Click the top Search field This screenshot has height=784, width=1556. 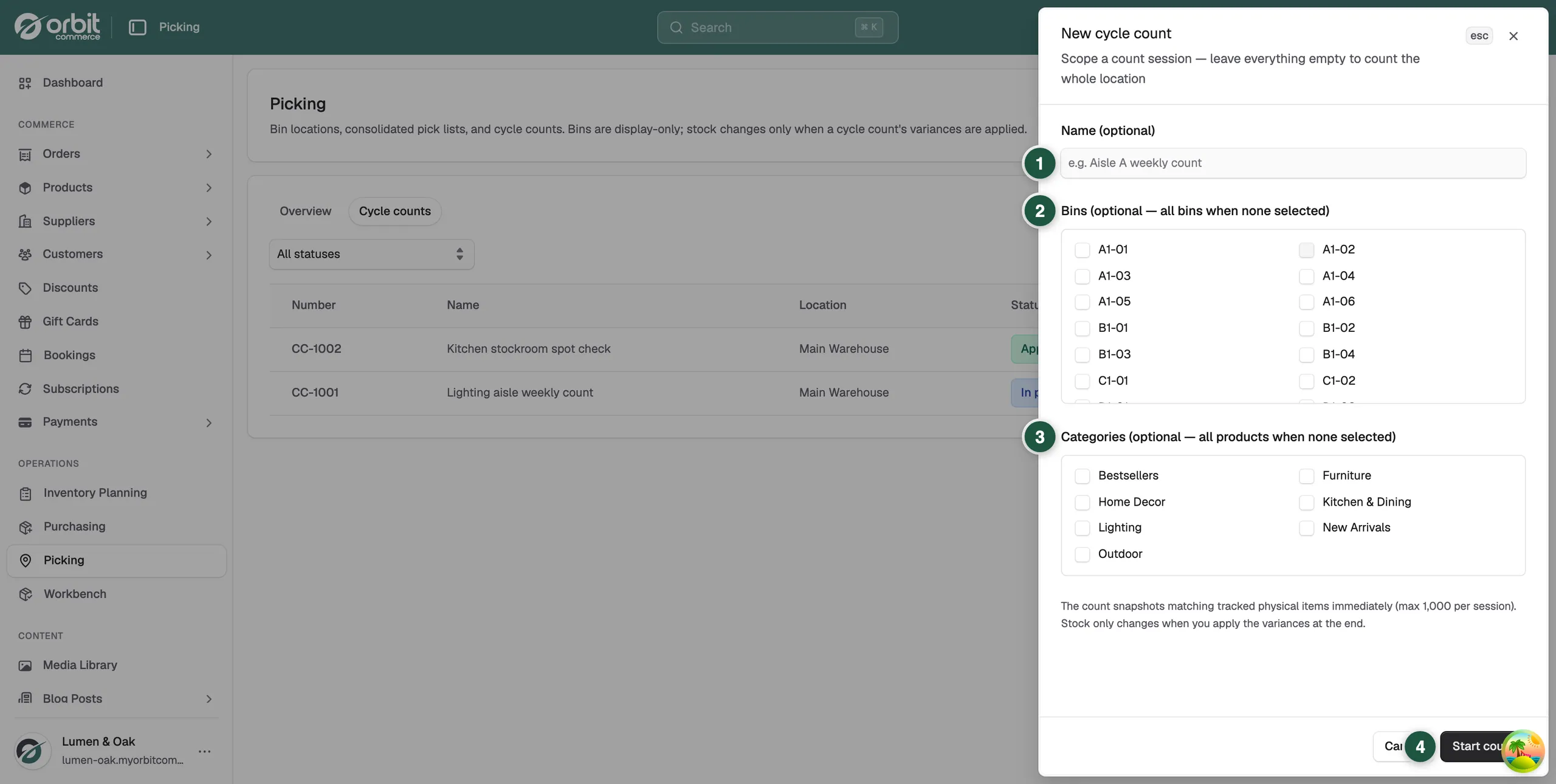[x=777, y=27]
